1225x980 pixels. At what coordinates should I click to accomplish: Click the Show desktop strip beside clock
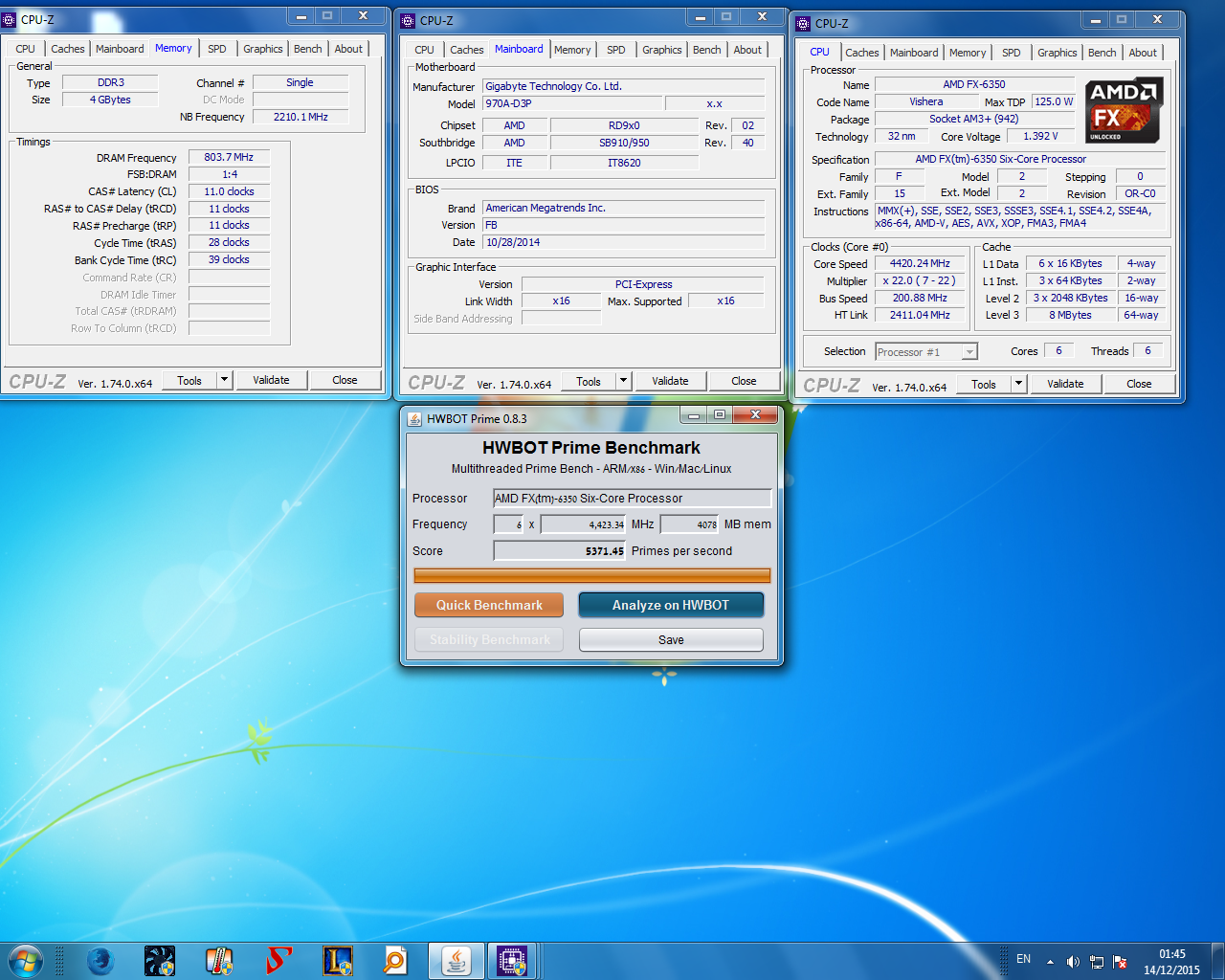(1217, 960)
